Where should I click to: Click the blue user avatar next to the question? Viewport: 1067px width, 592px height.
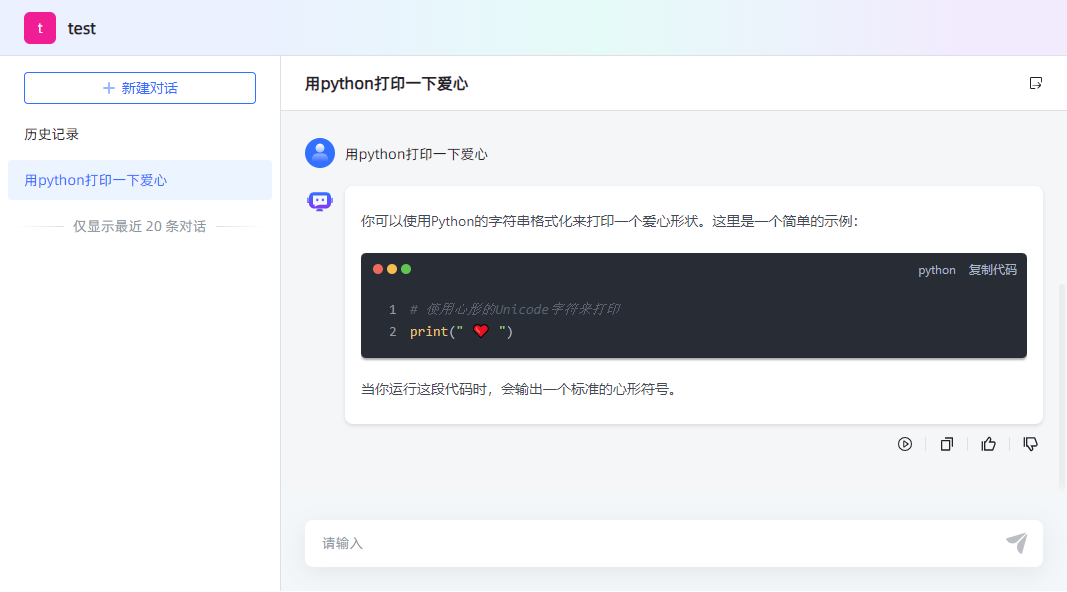click(319, 153)
